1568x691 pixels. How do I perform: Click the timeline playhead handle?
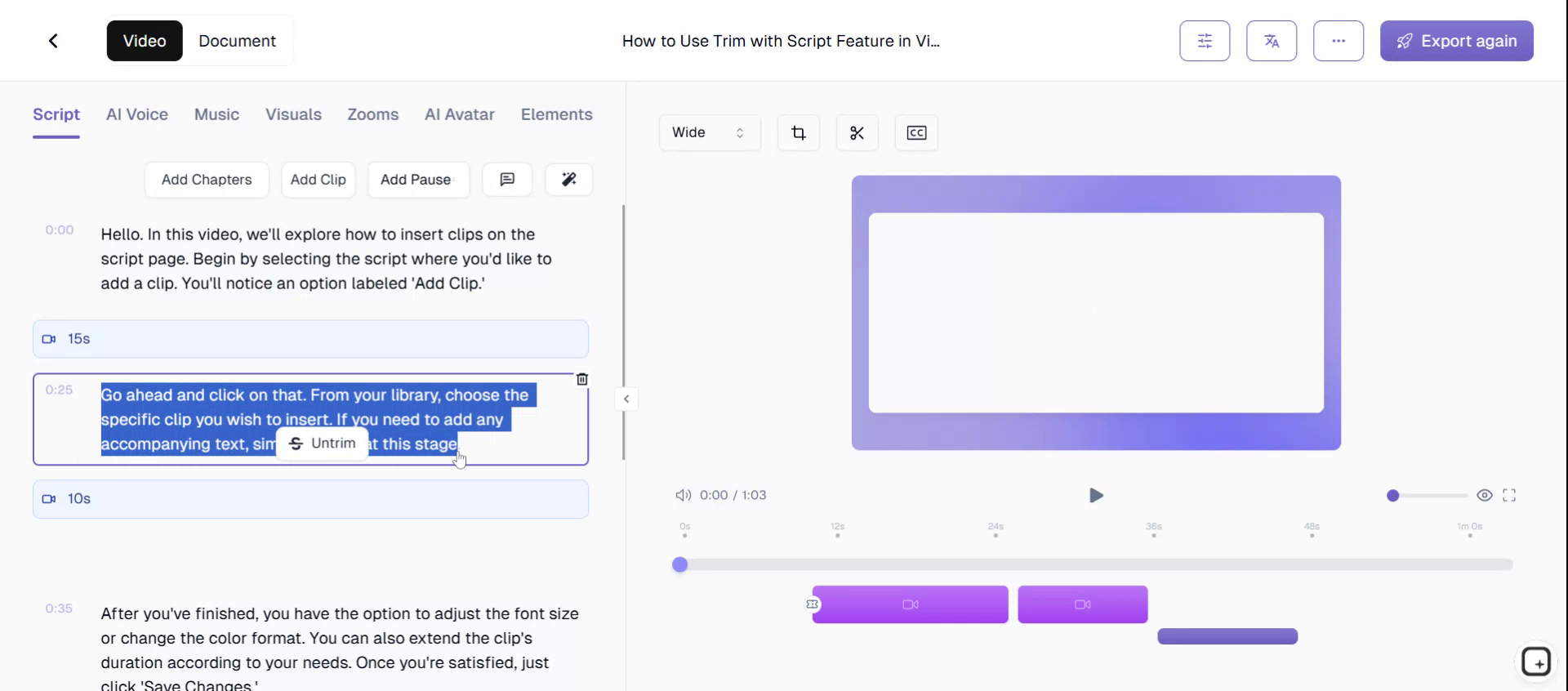pos(680,564)
